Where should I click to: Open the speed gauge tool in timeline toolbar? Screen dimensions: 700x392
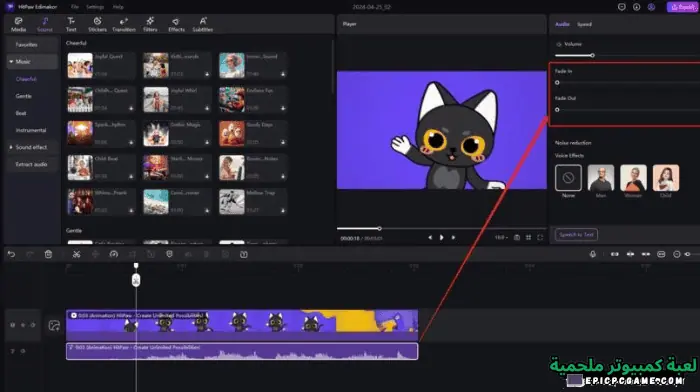click(114, 254)
